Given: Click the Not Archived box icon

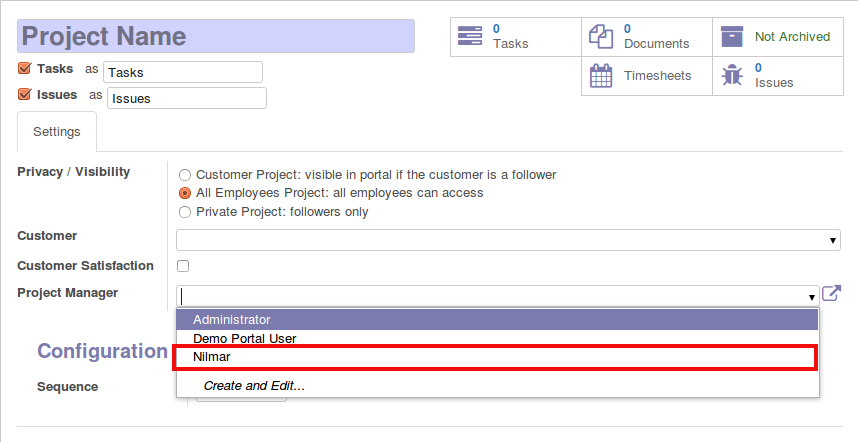Looking at the screenshot, I should [x=732, y=36].
